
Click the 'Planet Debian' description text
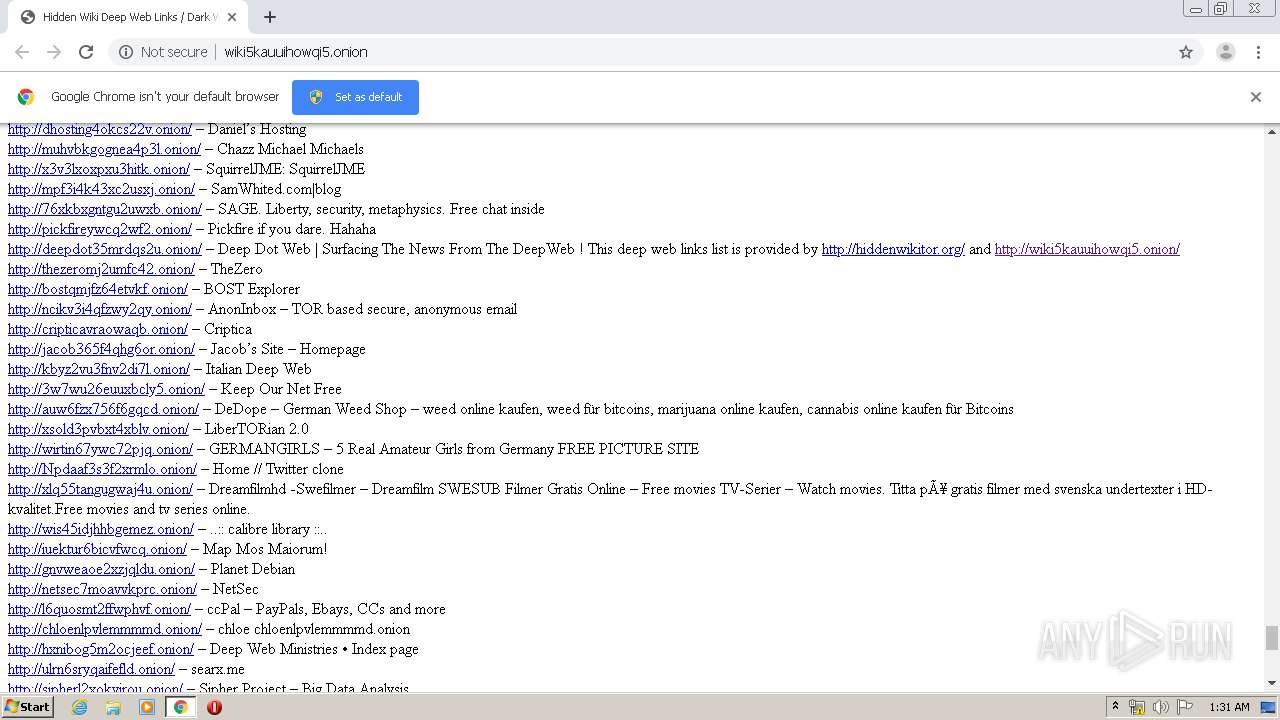coord(253,569)
